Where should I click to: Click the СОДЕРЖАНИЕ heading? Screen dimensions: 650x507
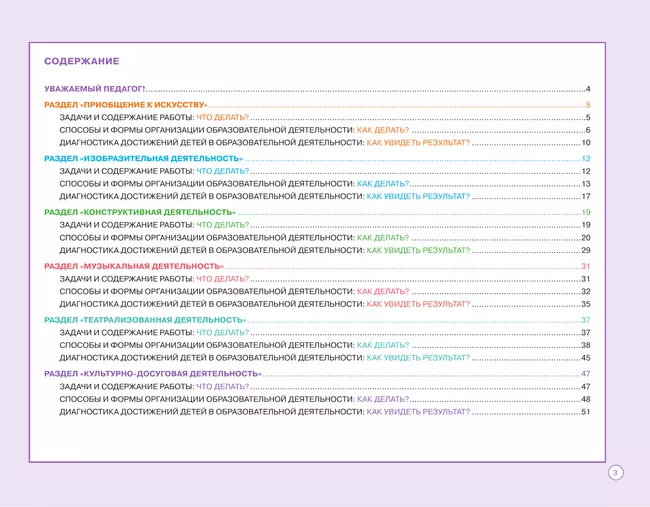pos(82,62)
